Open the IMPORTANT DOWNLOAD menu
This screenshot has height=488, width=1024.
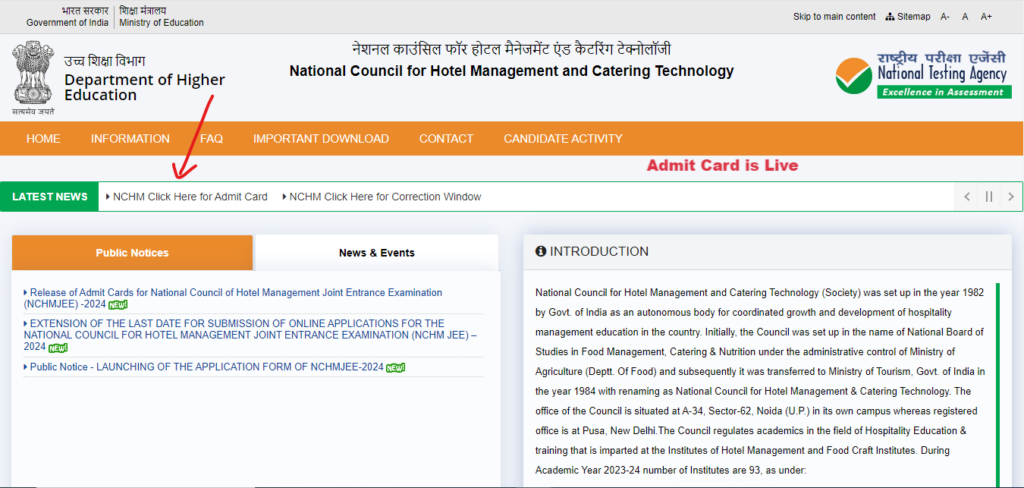coord(321,138)
